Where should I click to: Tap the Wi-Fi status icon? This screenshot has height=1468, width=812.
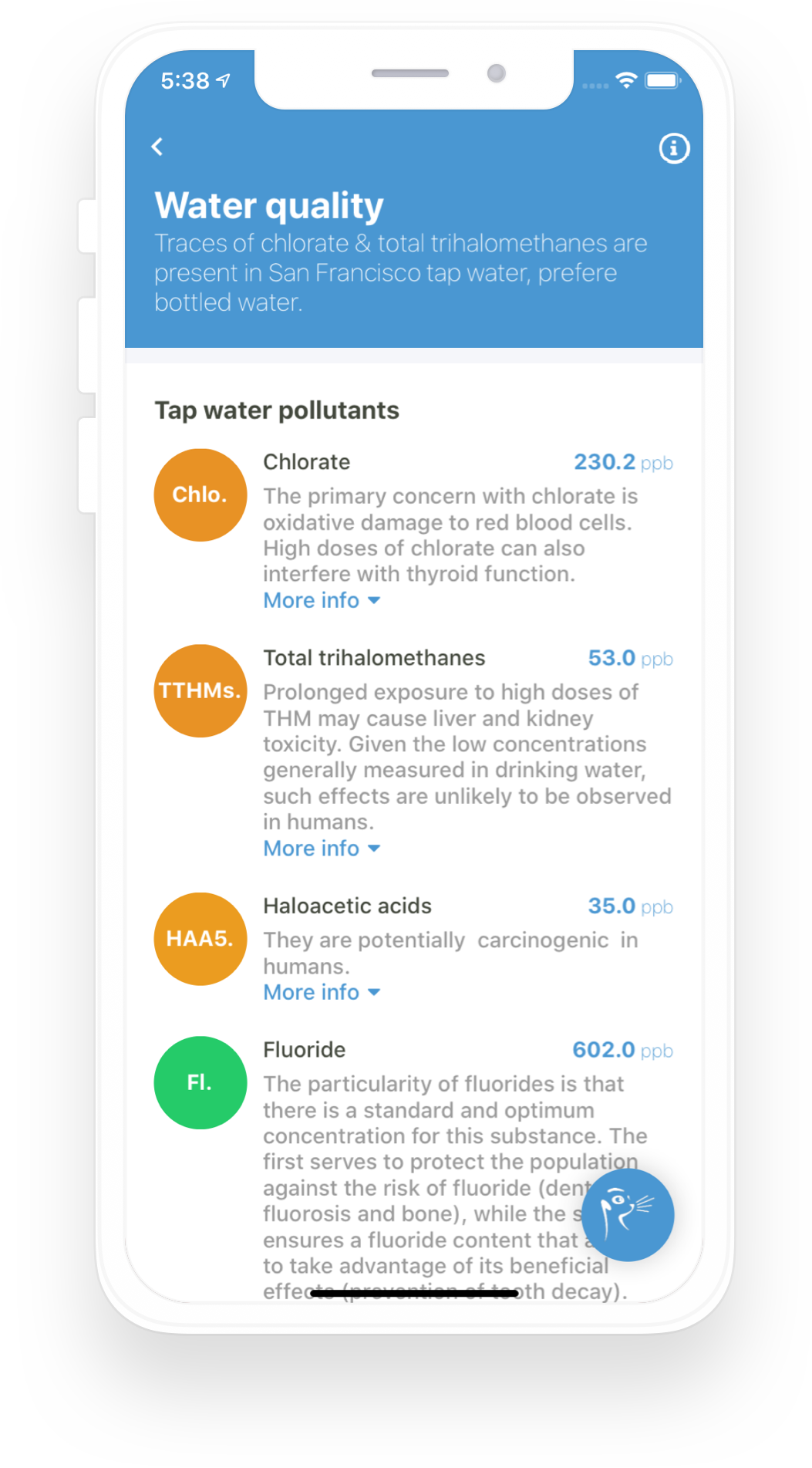tap(626, 80)
